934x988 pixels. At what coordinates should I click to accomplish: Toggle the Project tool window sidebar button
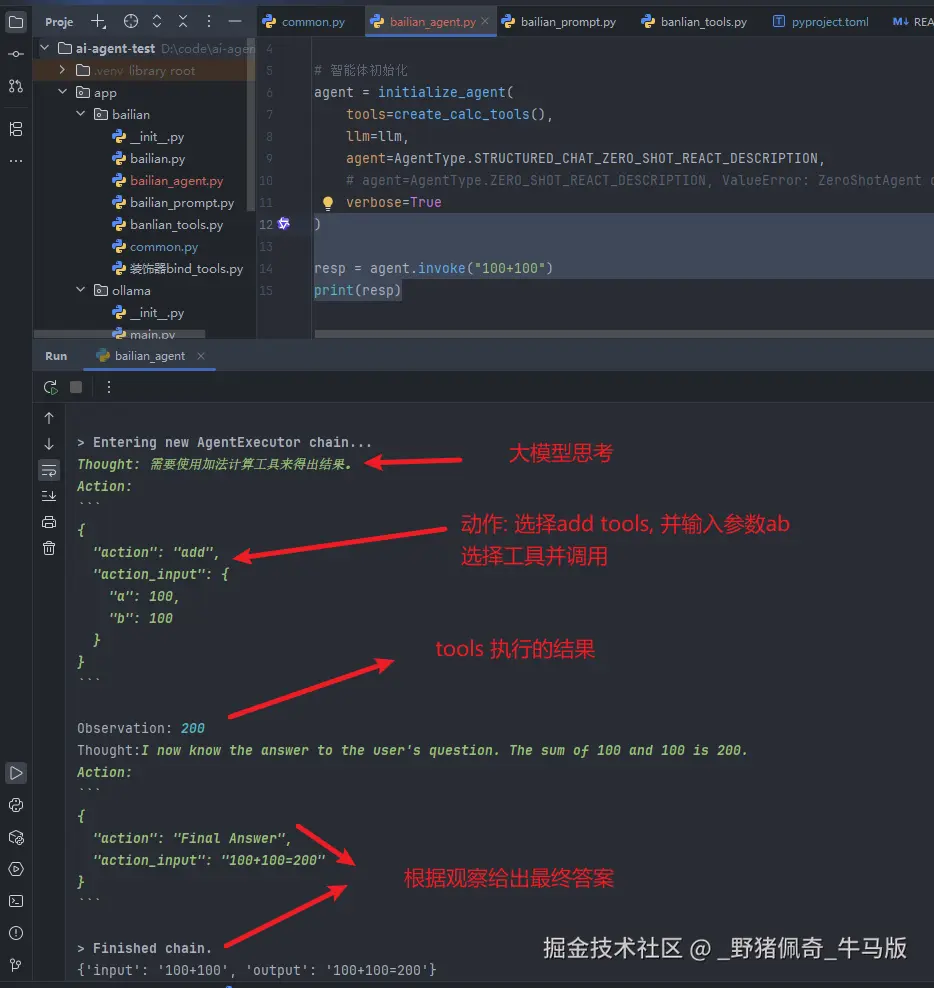16,21
